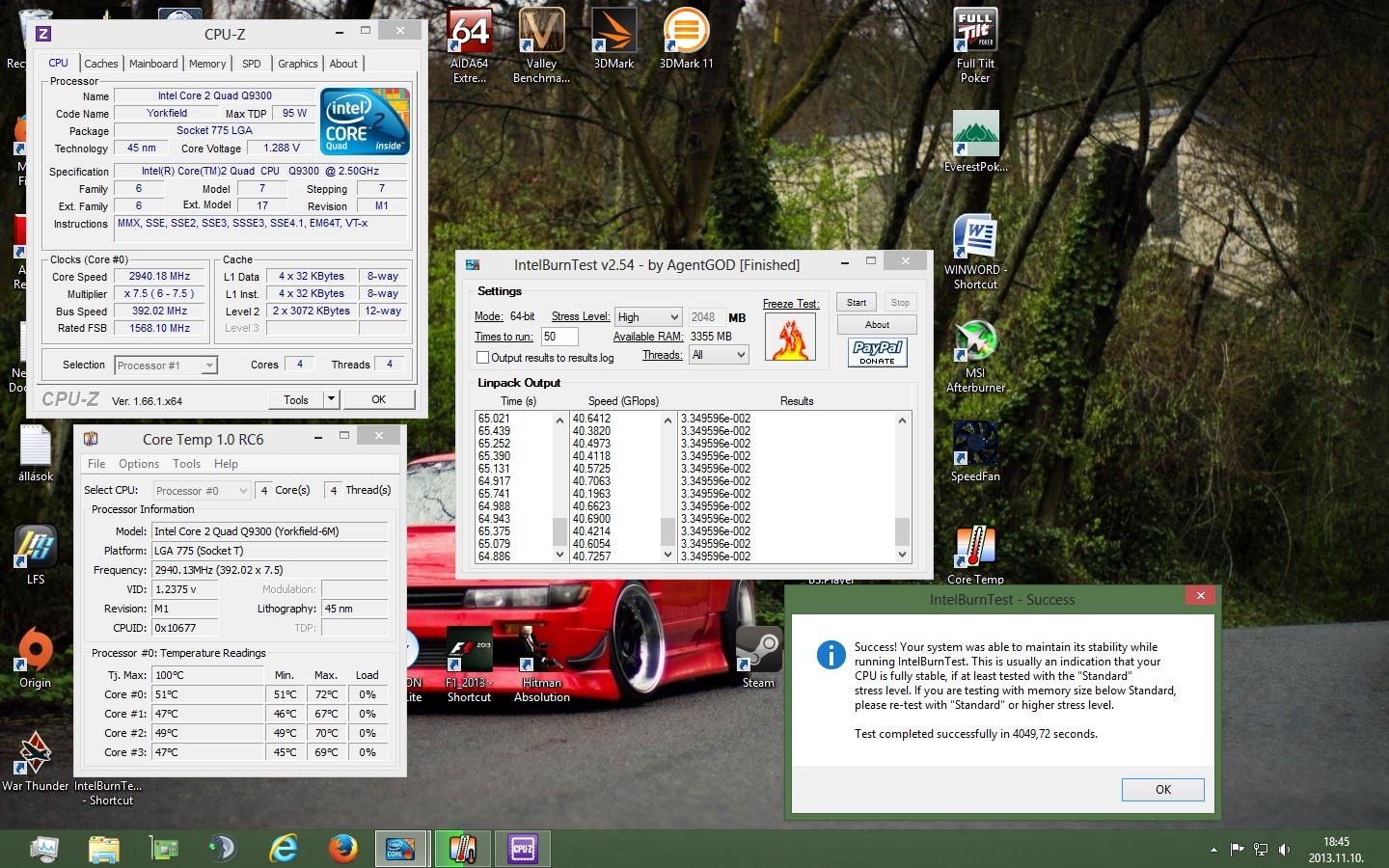
Task: Switch to the Mainboard tab in CPU-Z
Action: pos(153,64)
